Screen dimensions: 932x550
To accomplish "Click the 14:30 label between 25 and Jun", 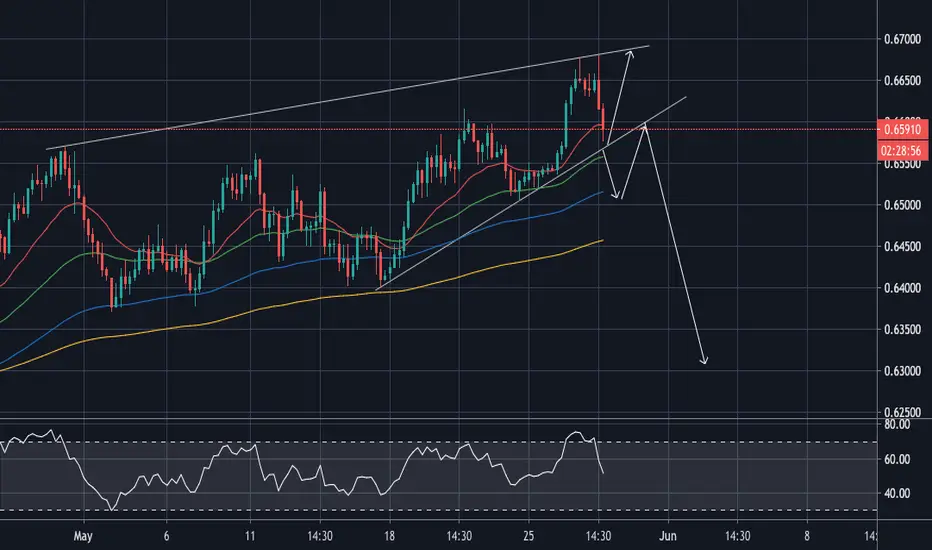I will pyautogui.click(x=598, y=536).
